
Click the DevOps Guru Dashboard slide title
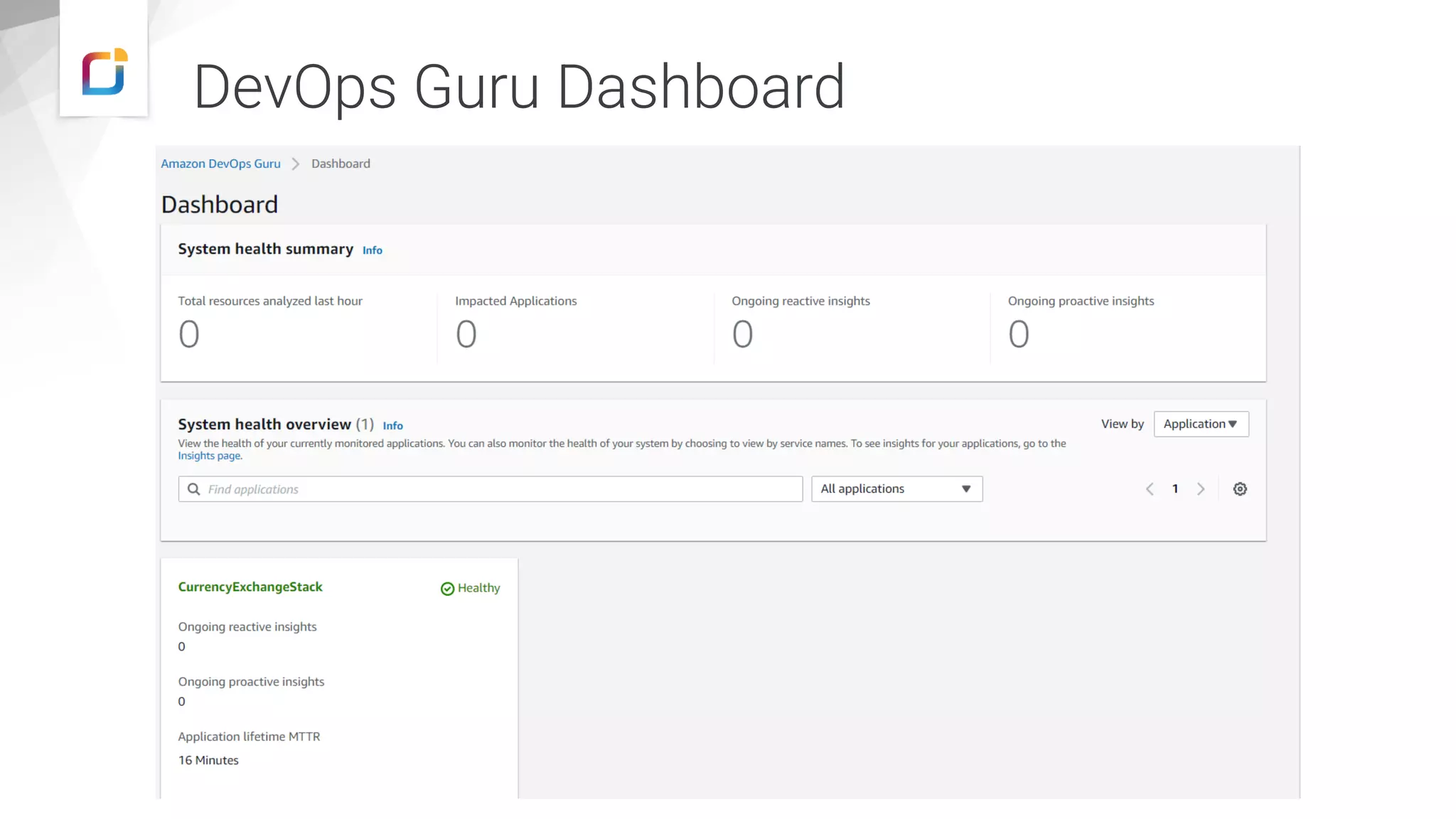[x=519, y=87]
